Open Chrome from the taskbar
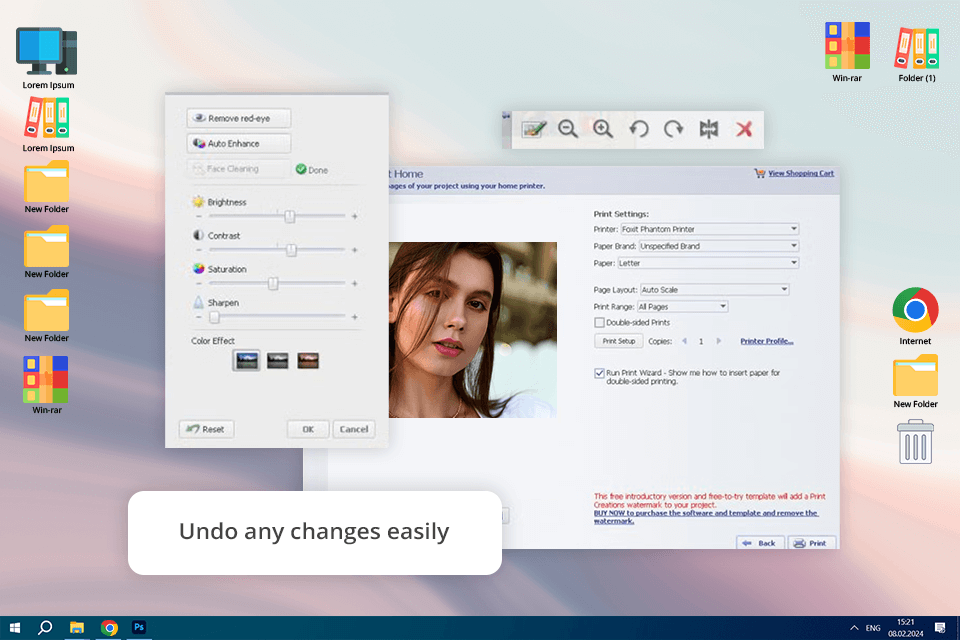Image resolution: width=960 pixels, height=640 pixels. click(109, 628)
